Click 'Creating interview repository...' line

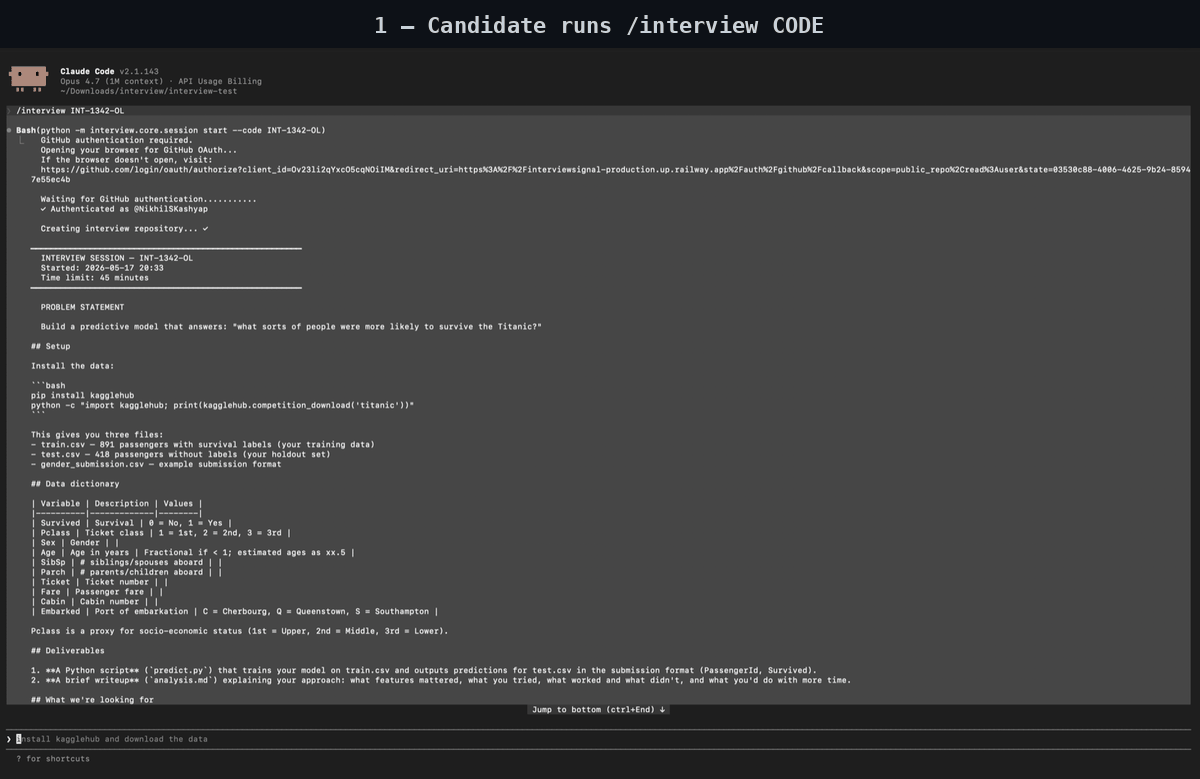[x=124, y=229]
